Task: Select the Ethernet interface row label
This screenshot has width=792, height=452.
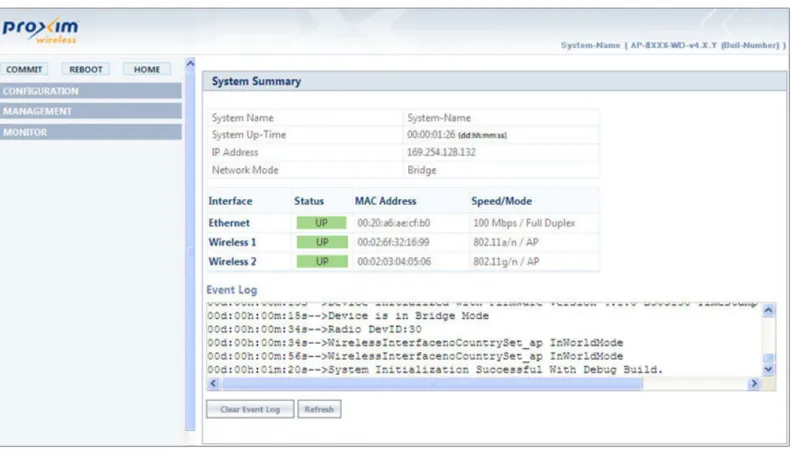Action: click(x=229, y=223)
